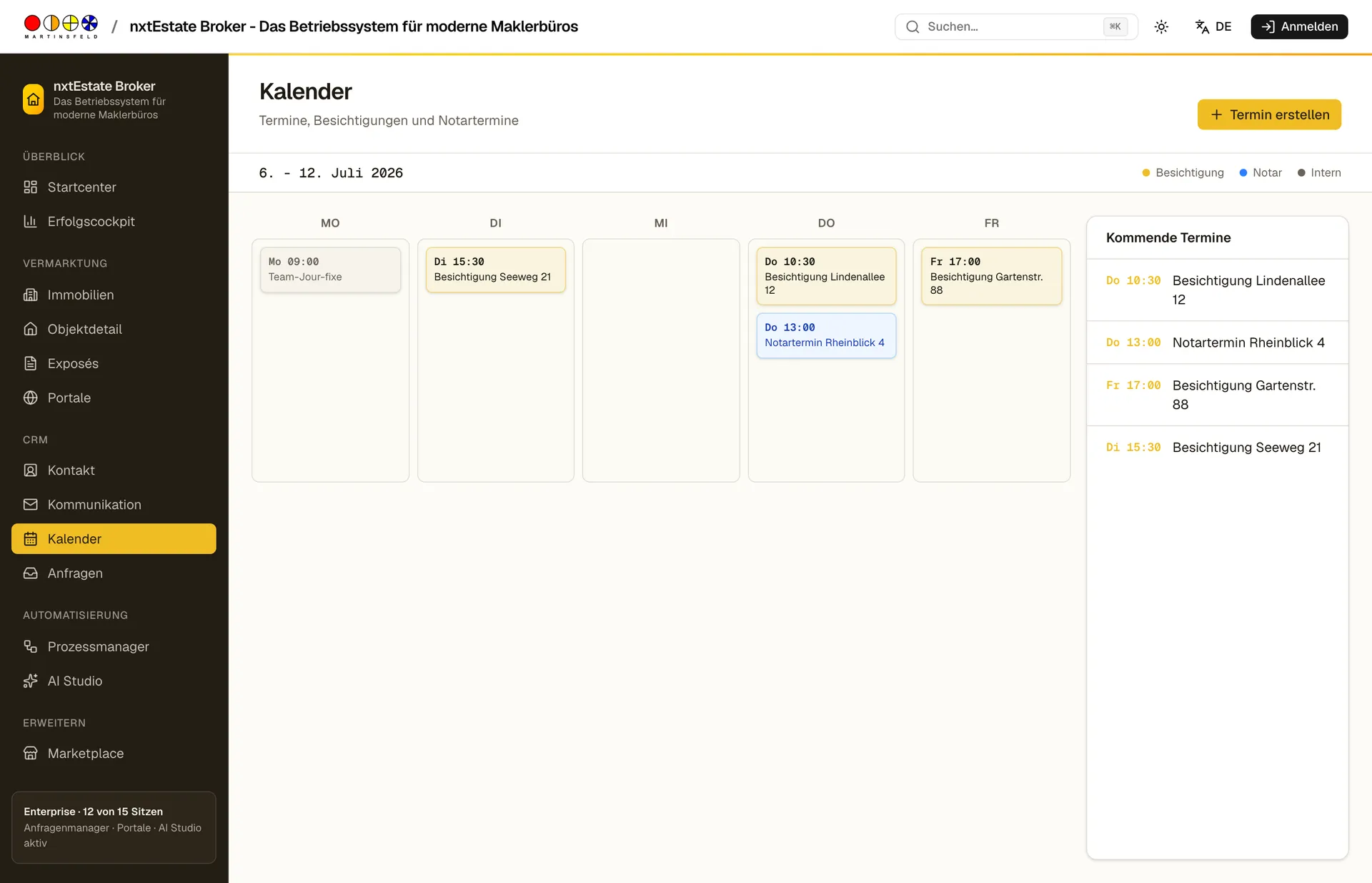The image size is (1372, 883).
Task: Click the DI day column header
Action: pos(495,223)
